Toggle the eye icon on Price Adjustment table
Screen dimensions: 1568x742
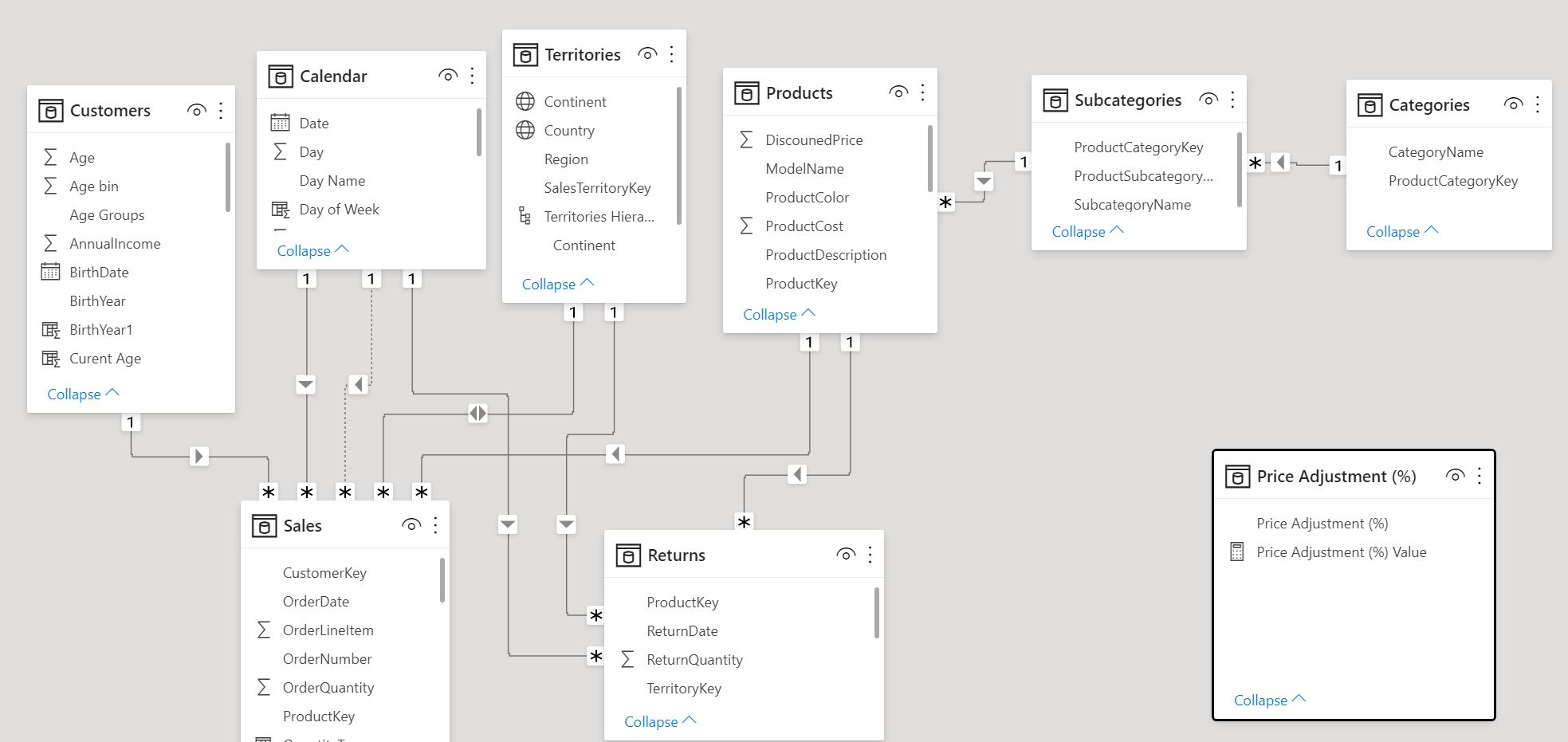tap(1455, 475)
